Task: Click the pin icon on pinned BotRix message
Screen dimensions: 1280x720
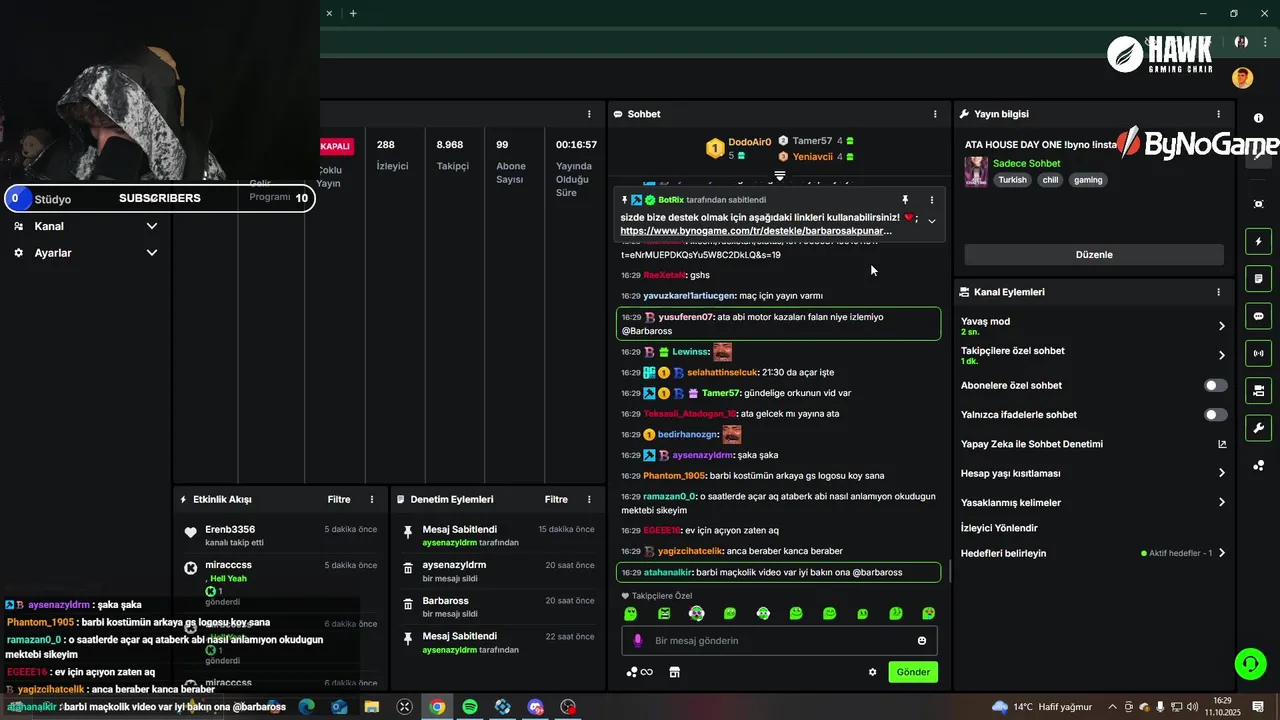Action: [905, 200]
